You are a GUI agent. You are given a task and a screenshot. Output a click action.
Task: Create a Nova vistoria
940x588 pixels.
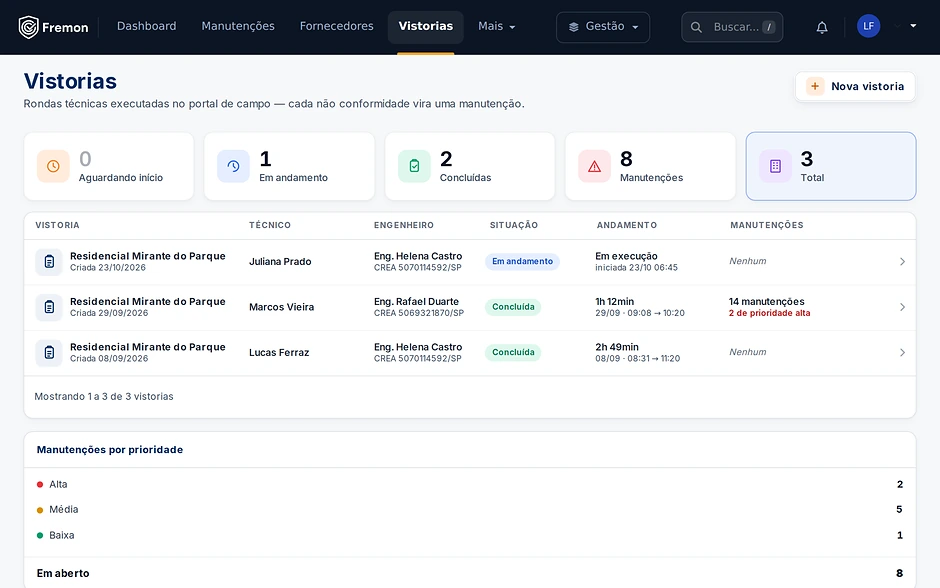tap(855, 86)
